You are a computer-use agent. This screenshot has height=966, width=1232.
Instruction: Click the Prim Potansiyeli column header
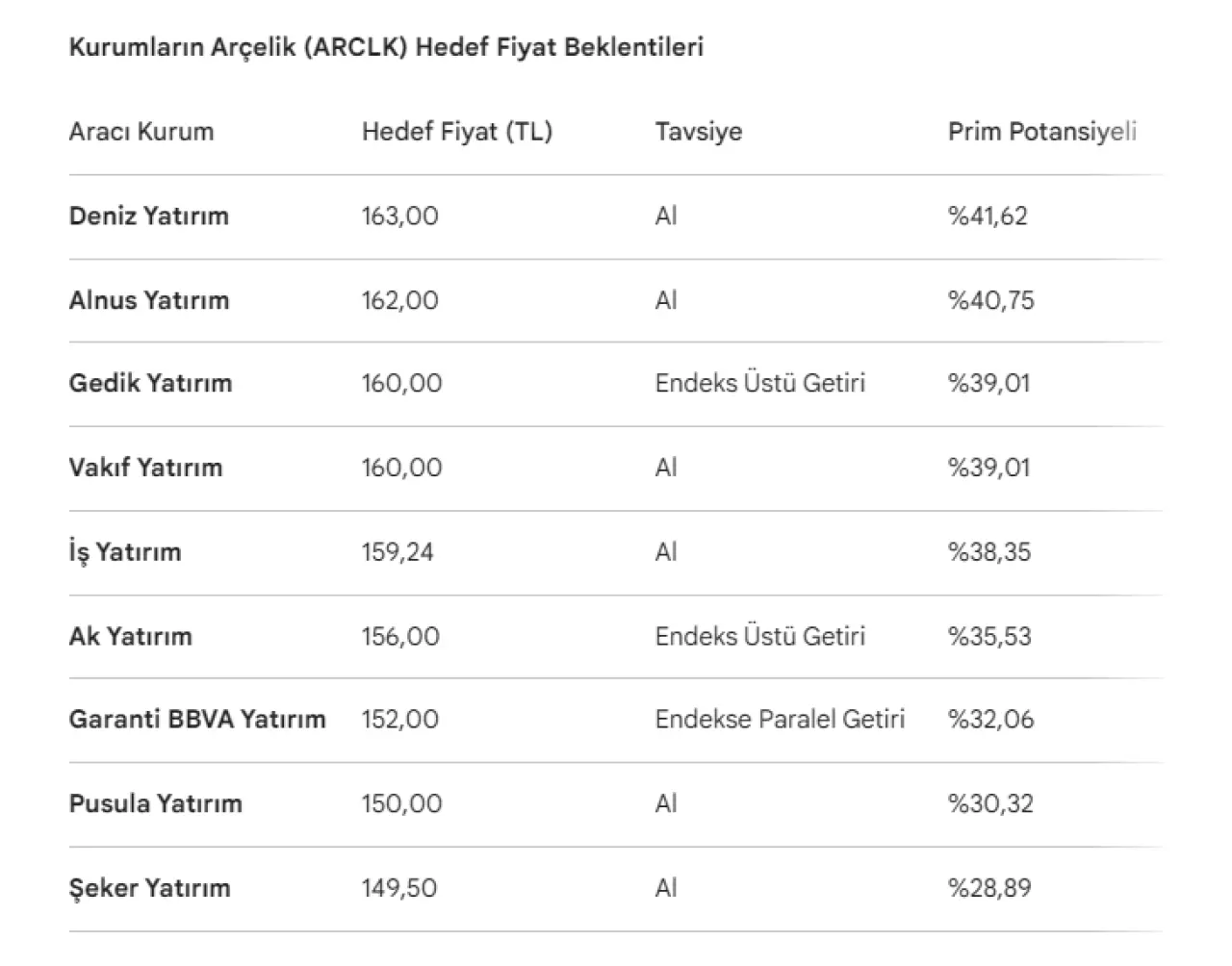[x=1041, y=132]
